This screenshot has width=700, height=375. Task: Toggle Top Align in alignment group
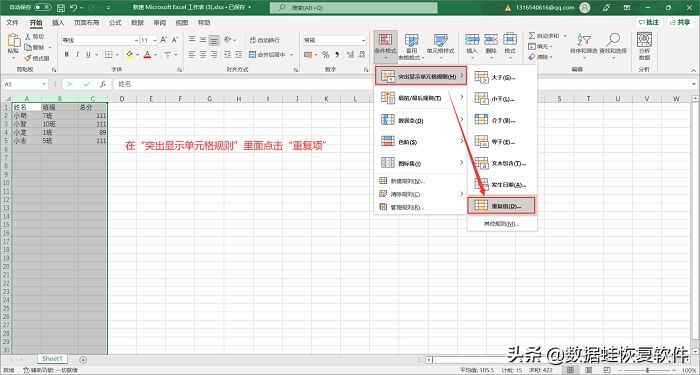point(192,40)
